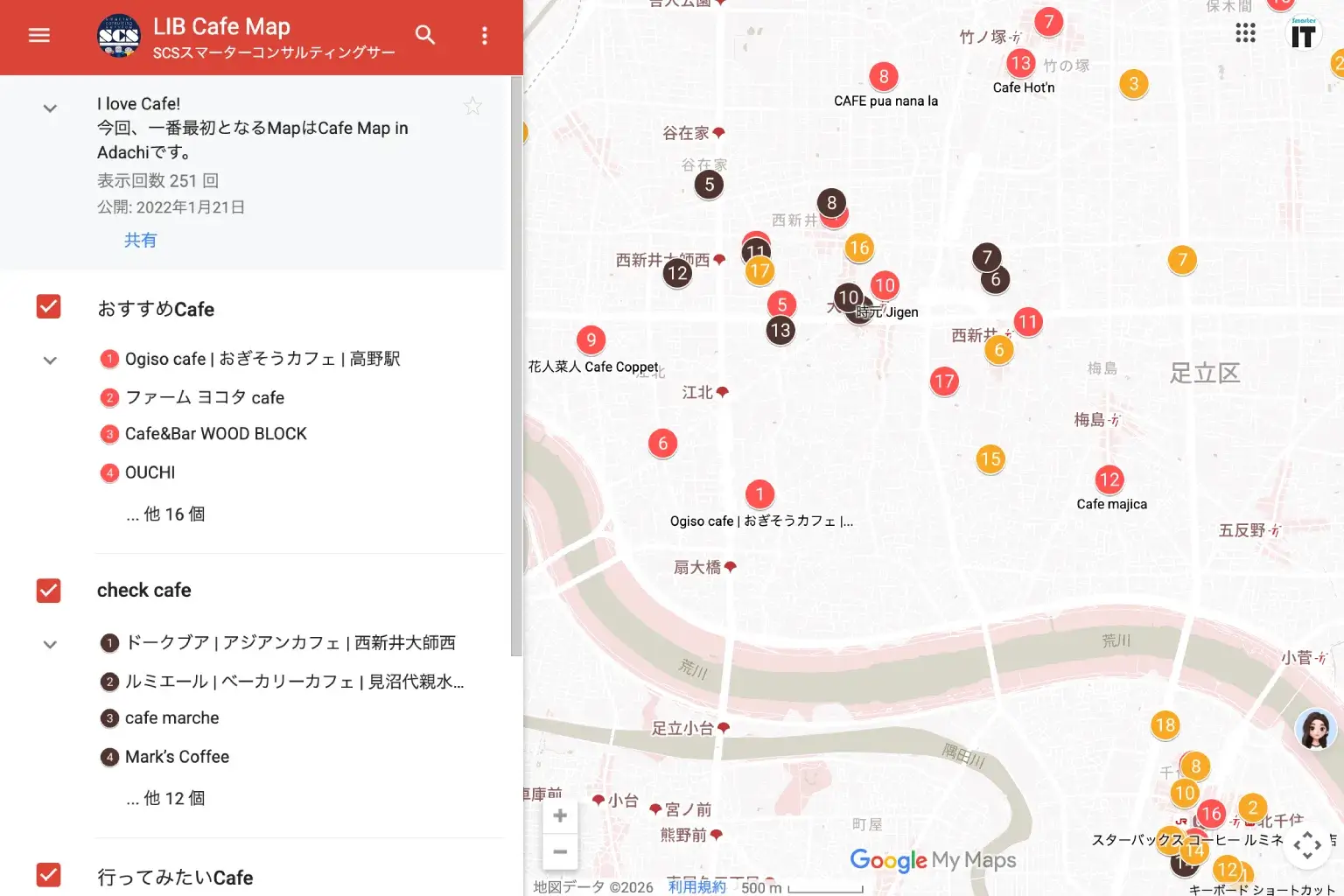Collapse the おすすめCafe item list

[49, 360]
